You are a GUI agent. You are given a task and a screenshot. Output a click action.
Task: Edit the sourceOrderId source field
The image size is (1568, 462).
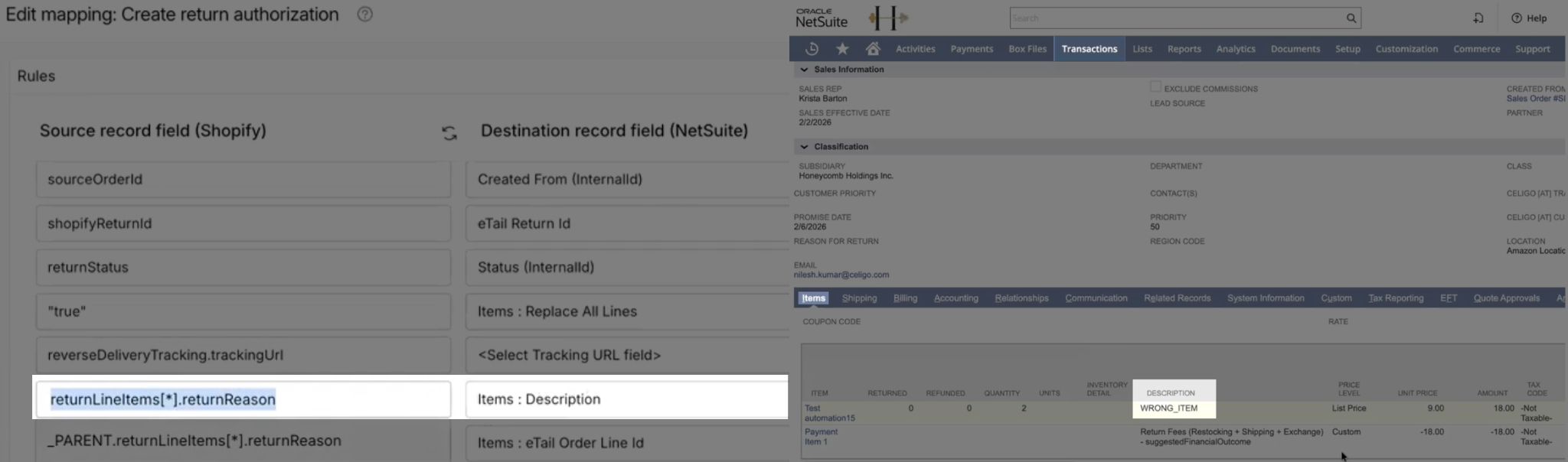coord(243,179)
